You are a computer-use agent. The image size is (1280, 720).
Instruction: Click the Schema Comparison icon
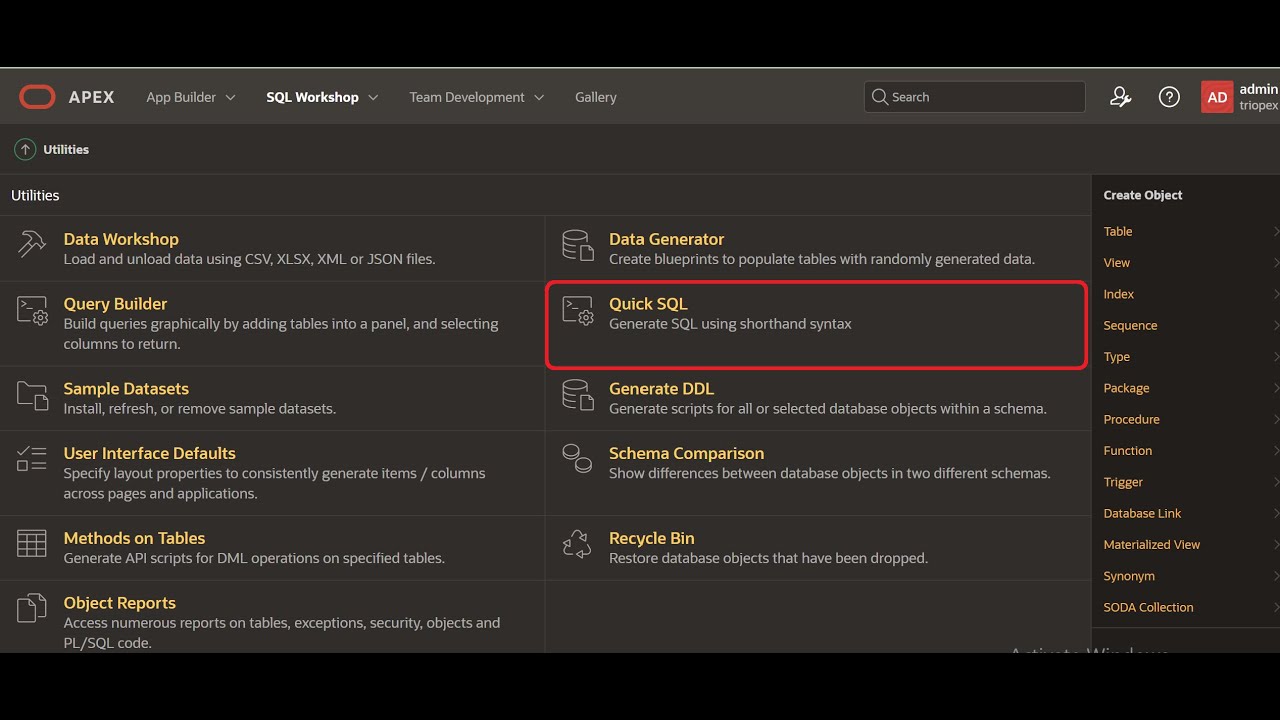point(577,459)
